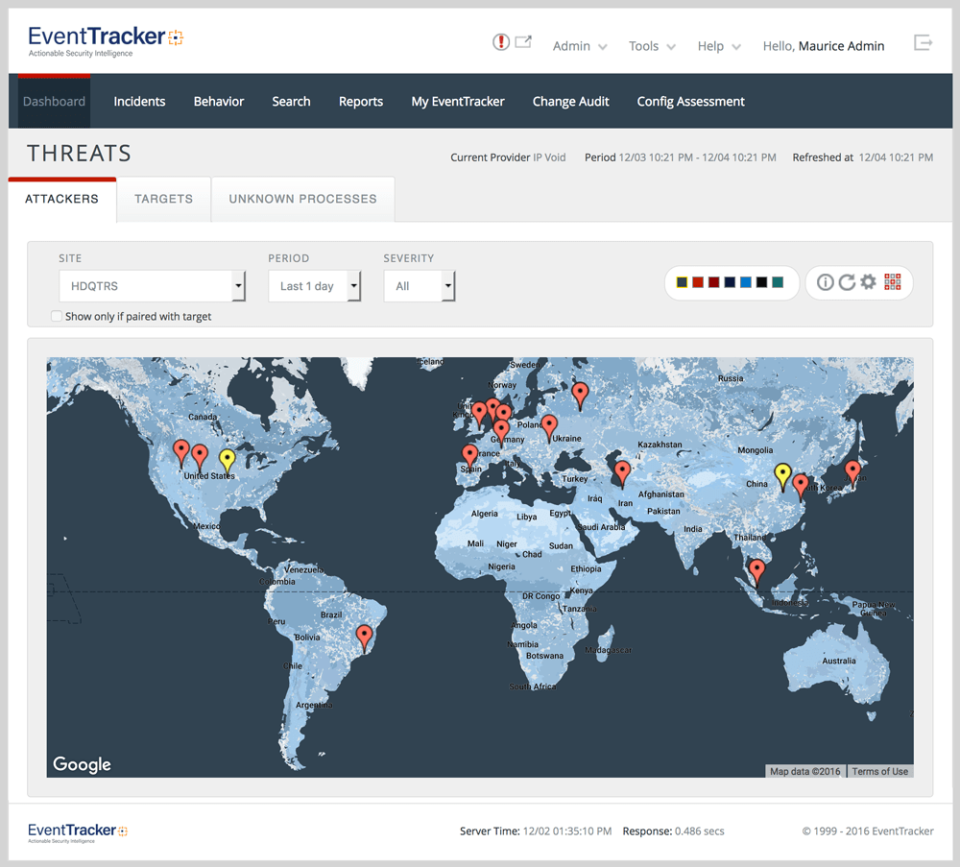Open My EventTracker nav item

(457, 102)
